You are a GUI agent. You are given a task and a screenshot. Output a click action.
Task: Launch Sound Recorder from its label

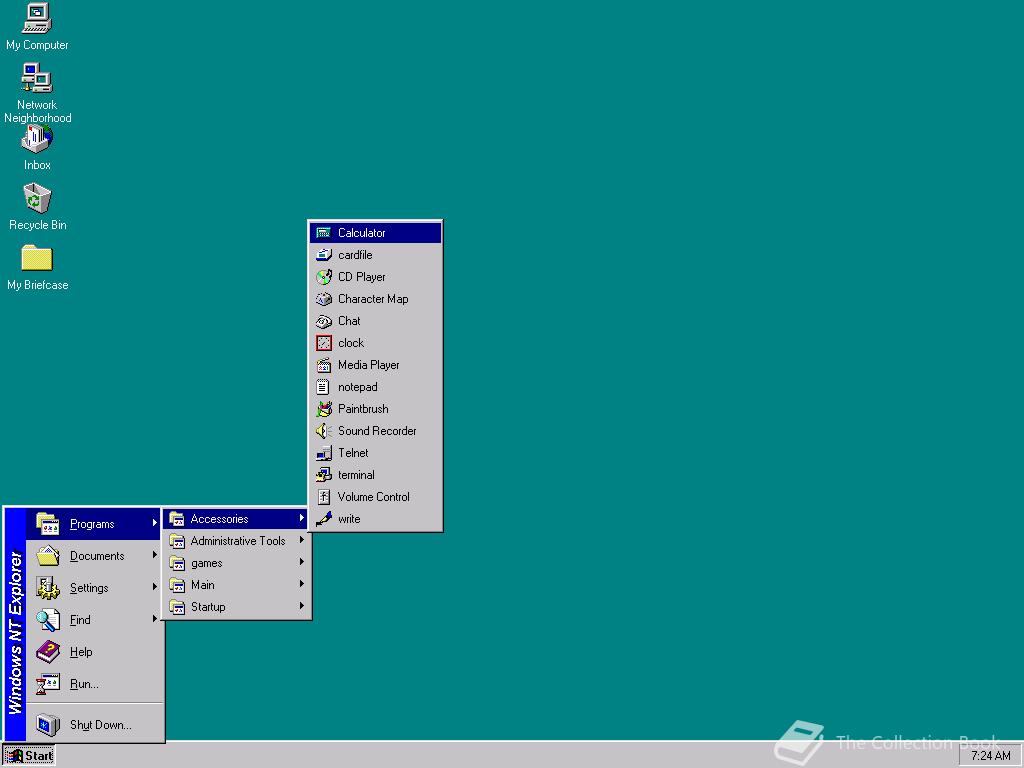pyautogui.click(x=377, y=431)
